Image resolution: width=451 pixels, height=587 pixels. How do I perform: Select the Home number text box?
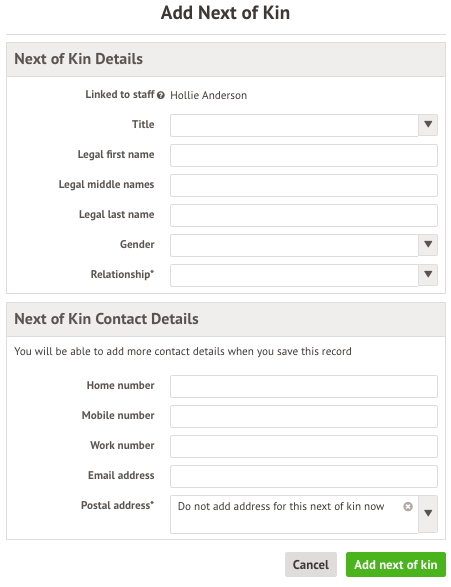click(x=304, y=386)
